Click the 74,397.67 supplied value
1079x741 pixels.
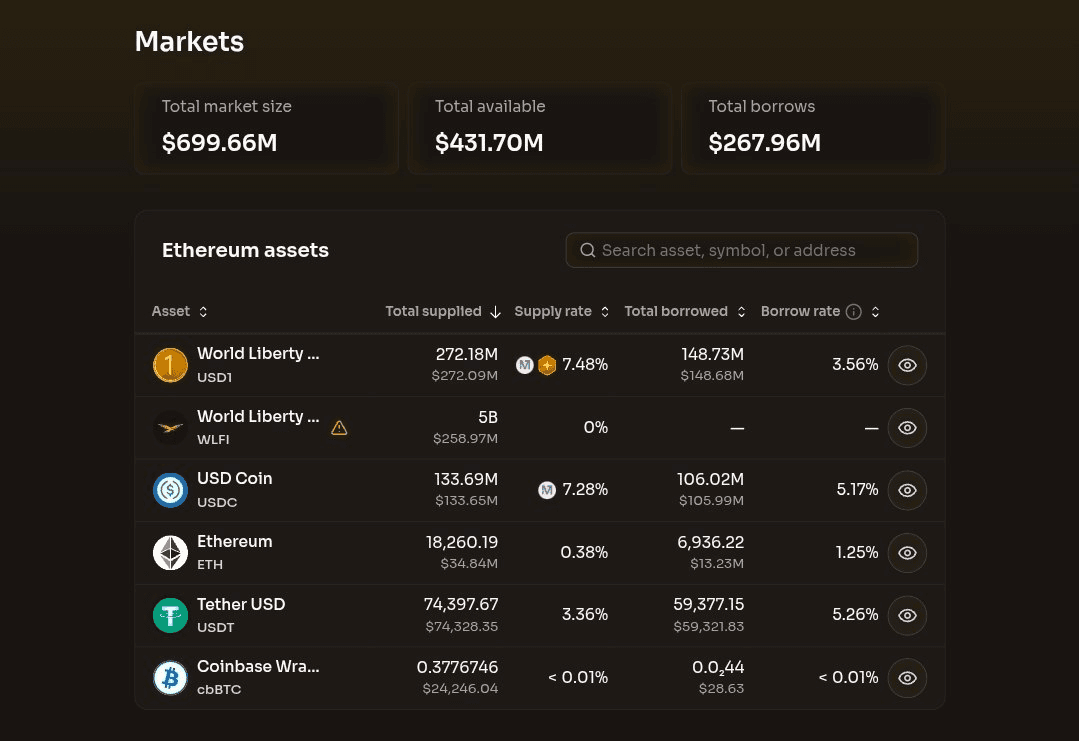click(x=461, y=604)
